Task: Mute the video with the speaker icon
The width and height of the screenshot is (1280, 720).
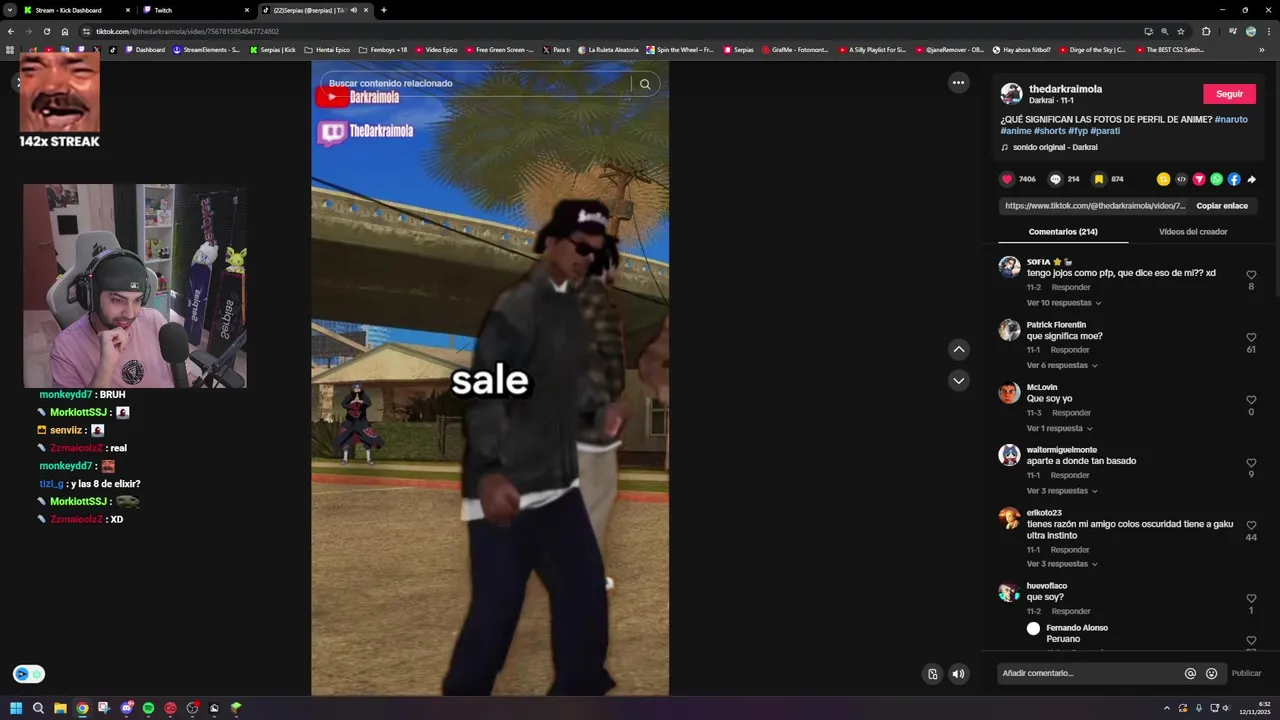Action: pos(958,674)
